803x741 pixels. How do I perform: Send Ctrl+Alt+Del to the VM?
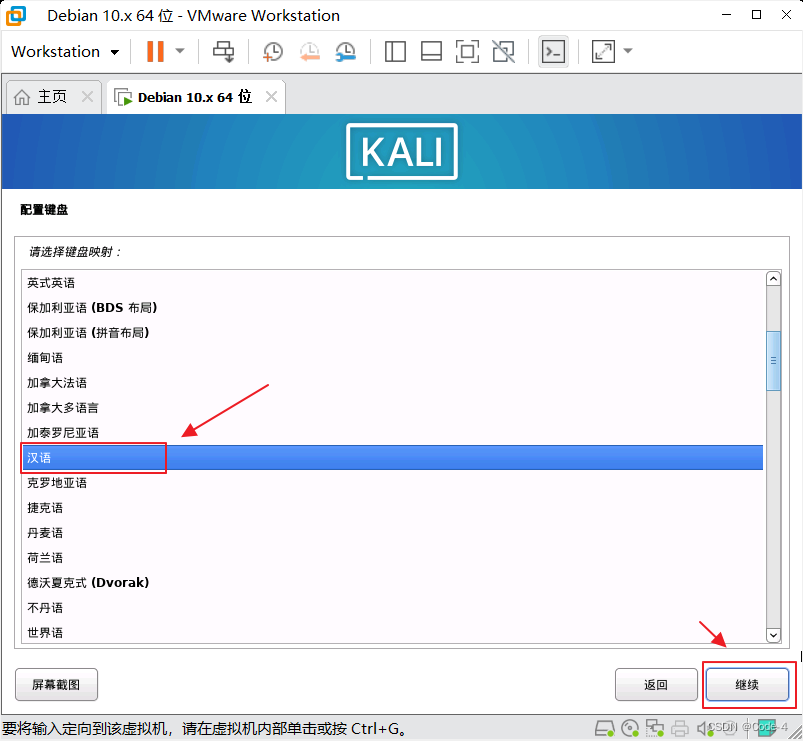[223, 52]
